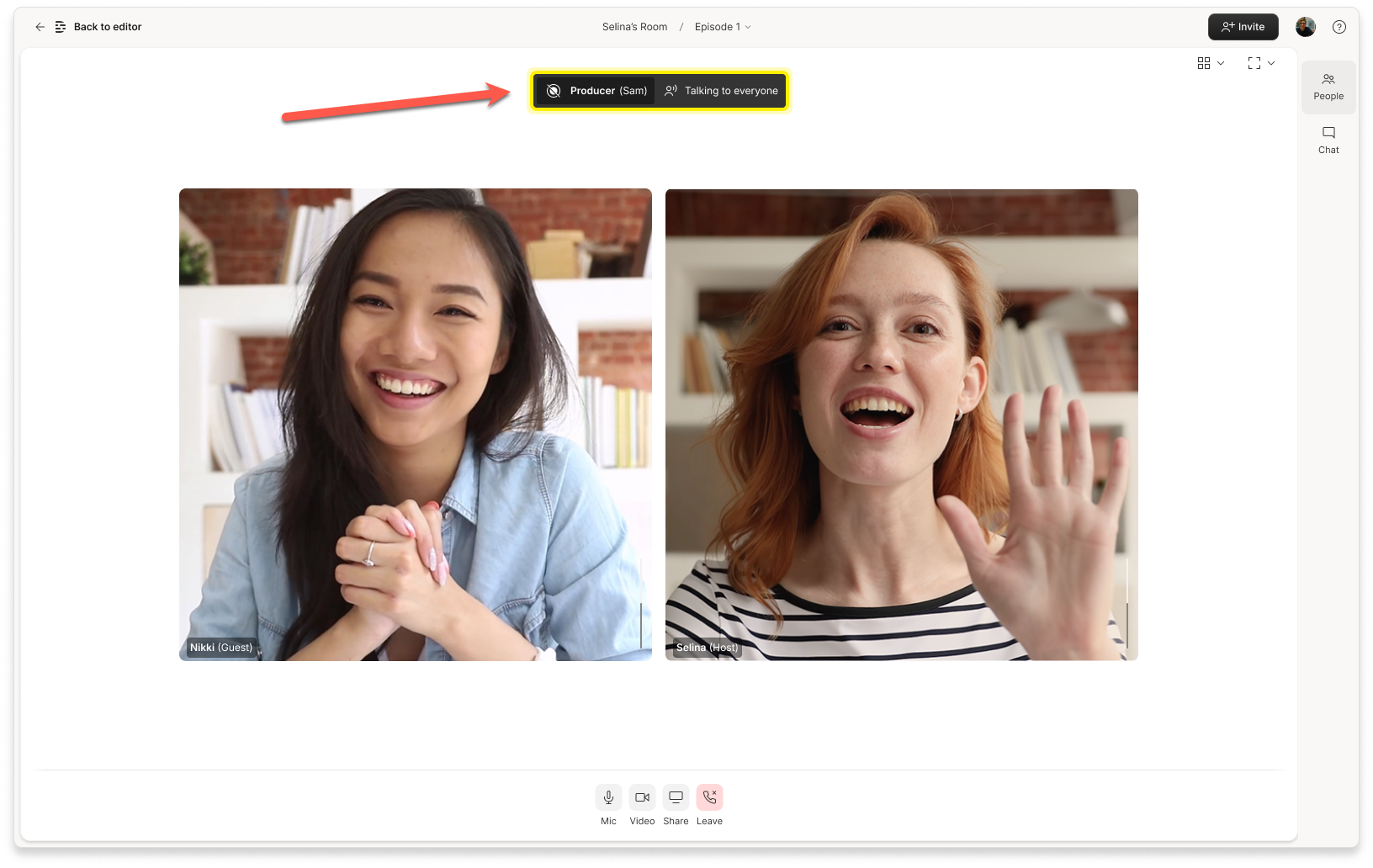
Task: Select Nikki (Guest) video tile
Action: [415, 424]
